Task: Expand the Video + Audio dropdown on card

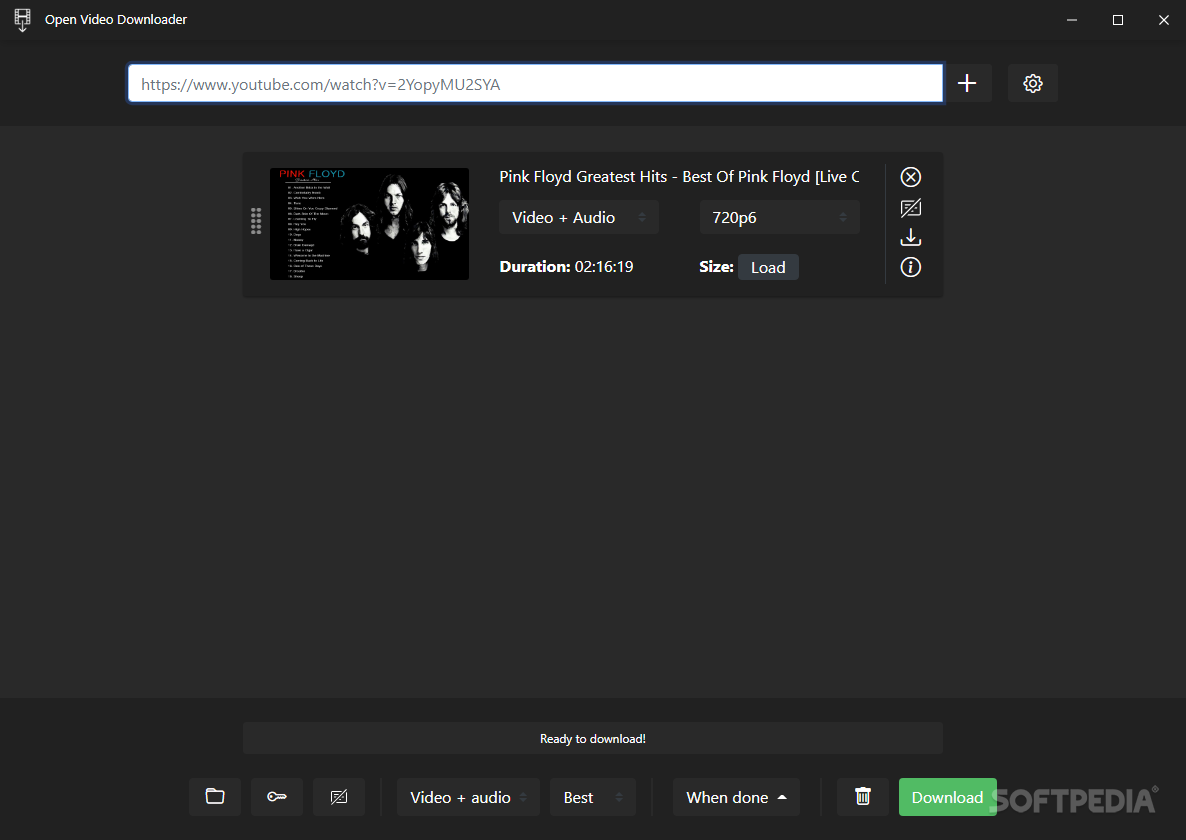Action: 579,218
